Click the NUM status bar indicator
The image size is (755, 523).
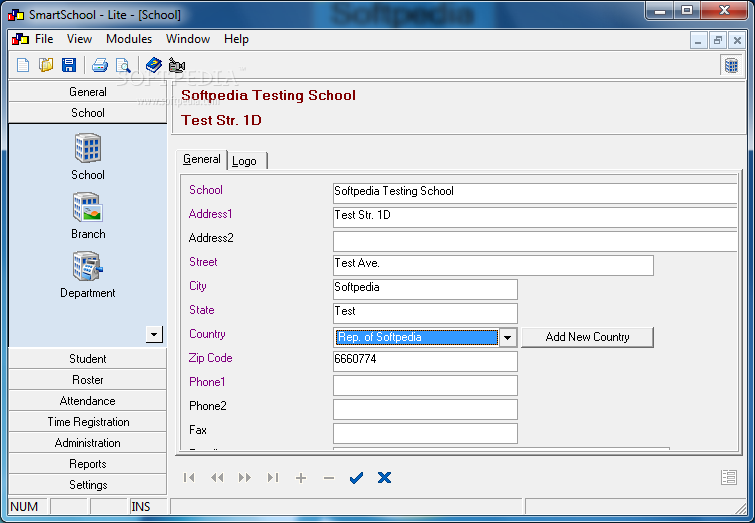tap(27, 507)
